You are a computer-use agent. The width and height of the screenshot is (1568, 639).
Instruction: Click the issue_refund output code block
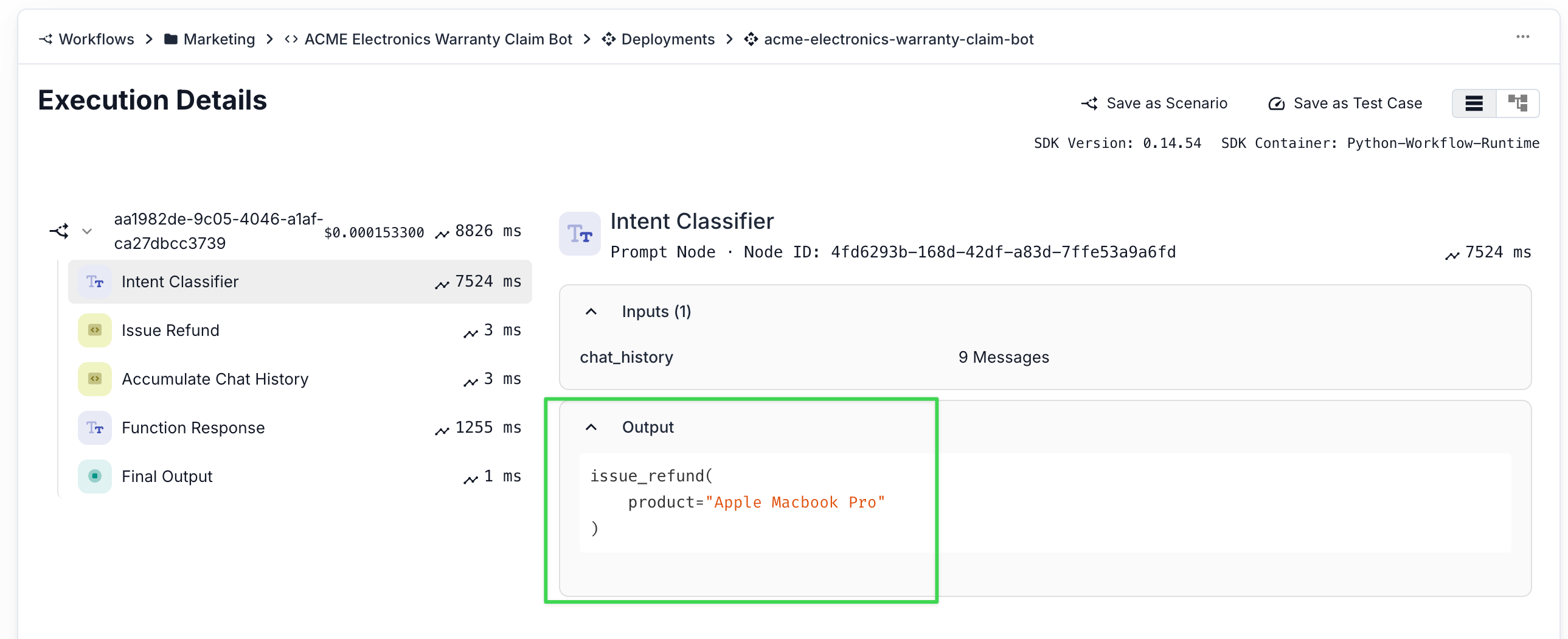click(1044, 503)
